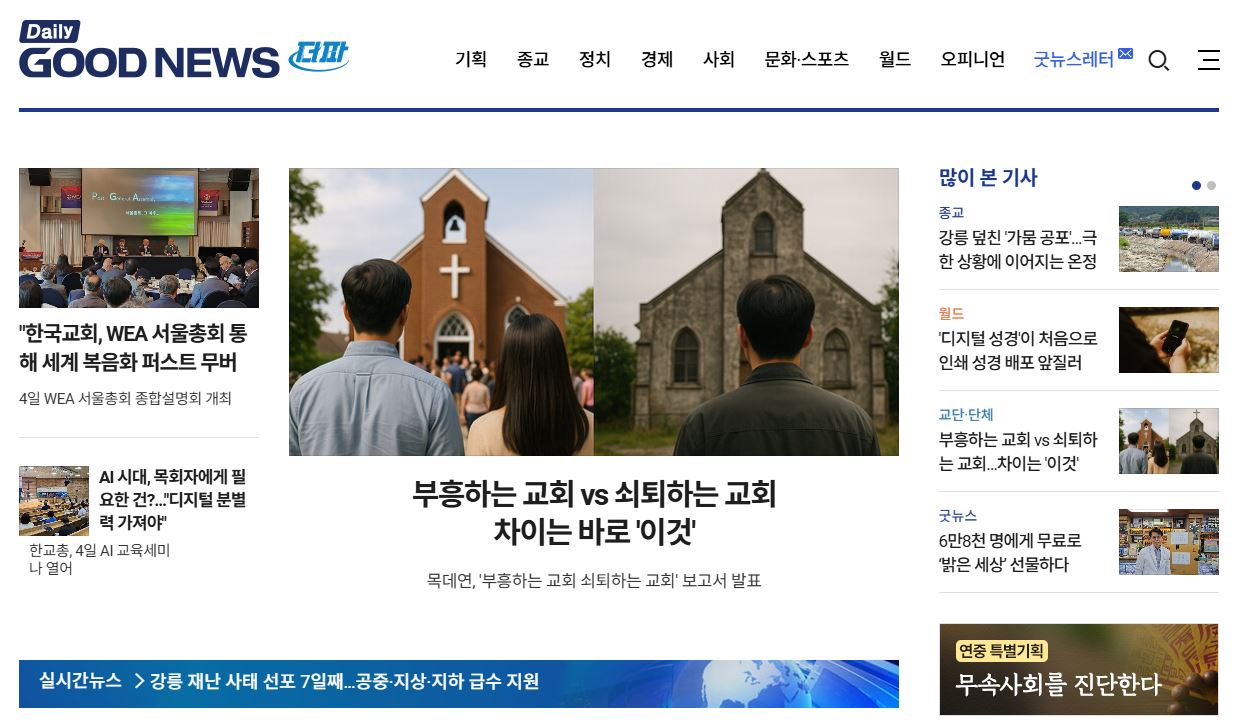
Task: Open the hamburger menu icon
Action: pyautogui.click(x=1208, y=60)
